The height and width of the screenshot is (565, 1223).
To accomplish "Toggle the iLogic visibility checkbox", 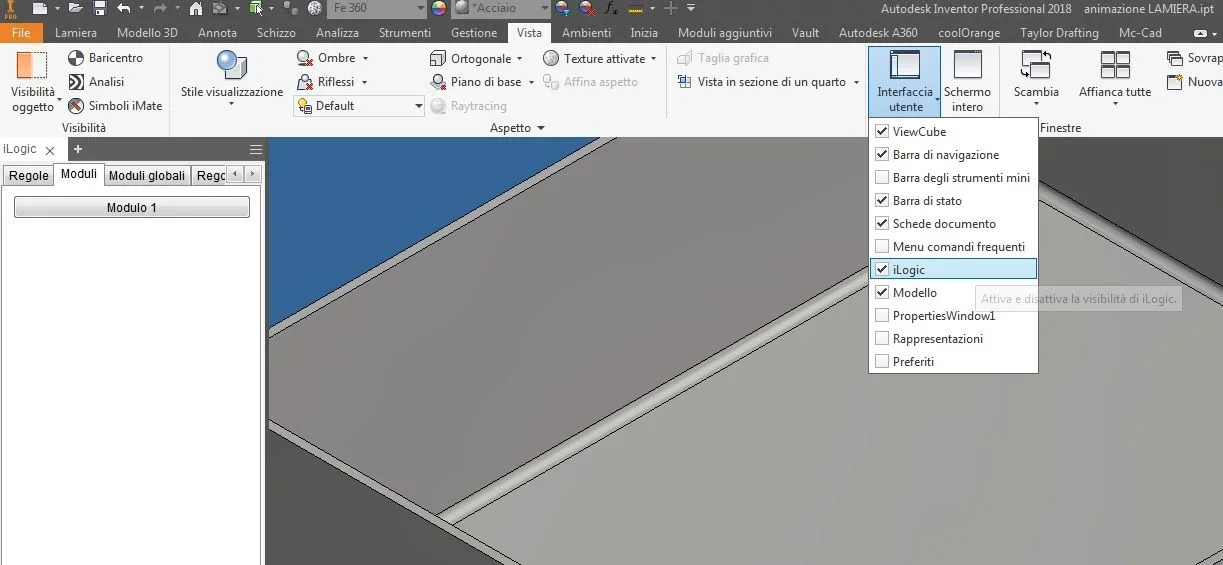I will [882, 270].
